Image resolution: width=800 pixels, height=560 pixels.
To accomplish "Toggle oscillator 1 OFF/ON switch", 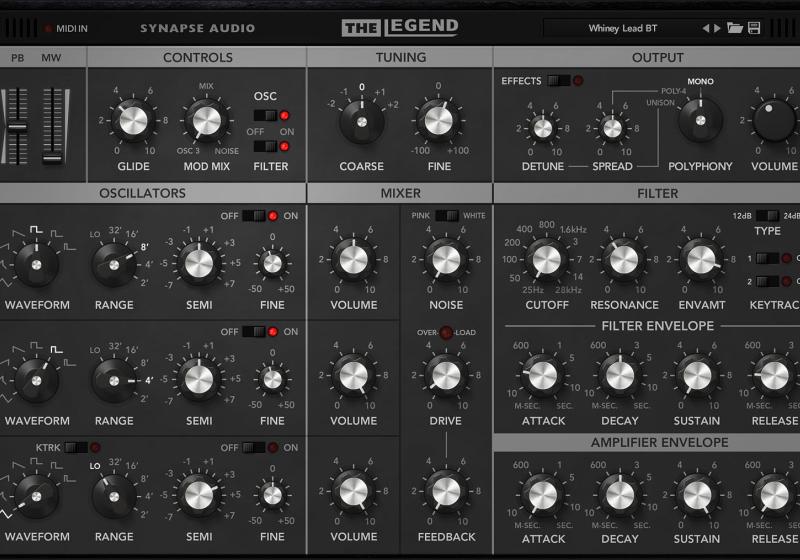I will (x=254, y=216).
